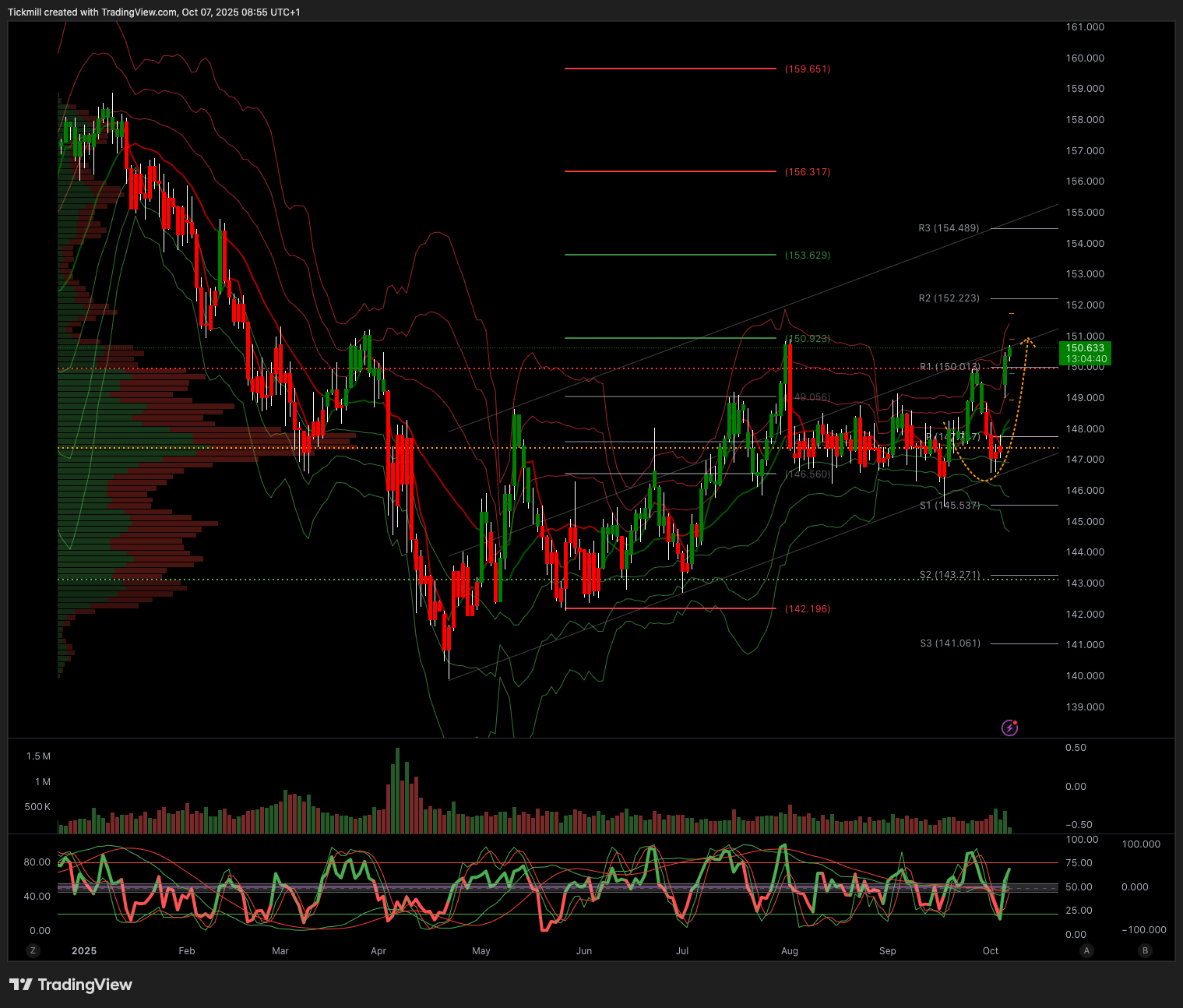Click the 1.5 M volume axis label
The width and height of the screenshot is (1183, 1008).
click(x=38, y=756)
